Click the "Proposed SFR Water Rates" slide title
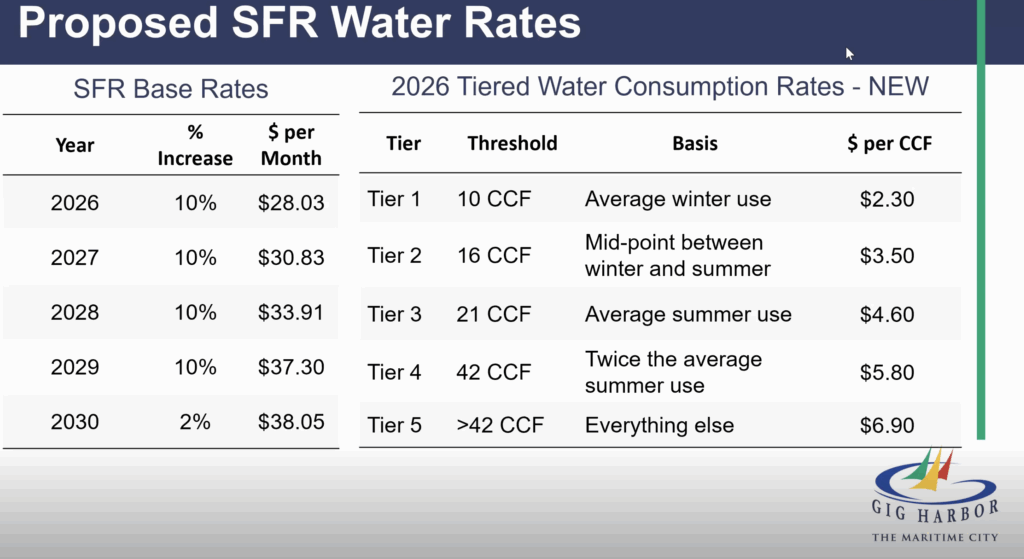 coord(299,23)
